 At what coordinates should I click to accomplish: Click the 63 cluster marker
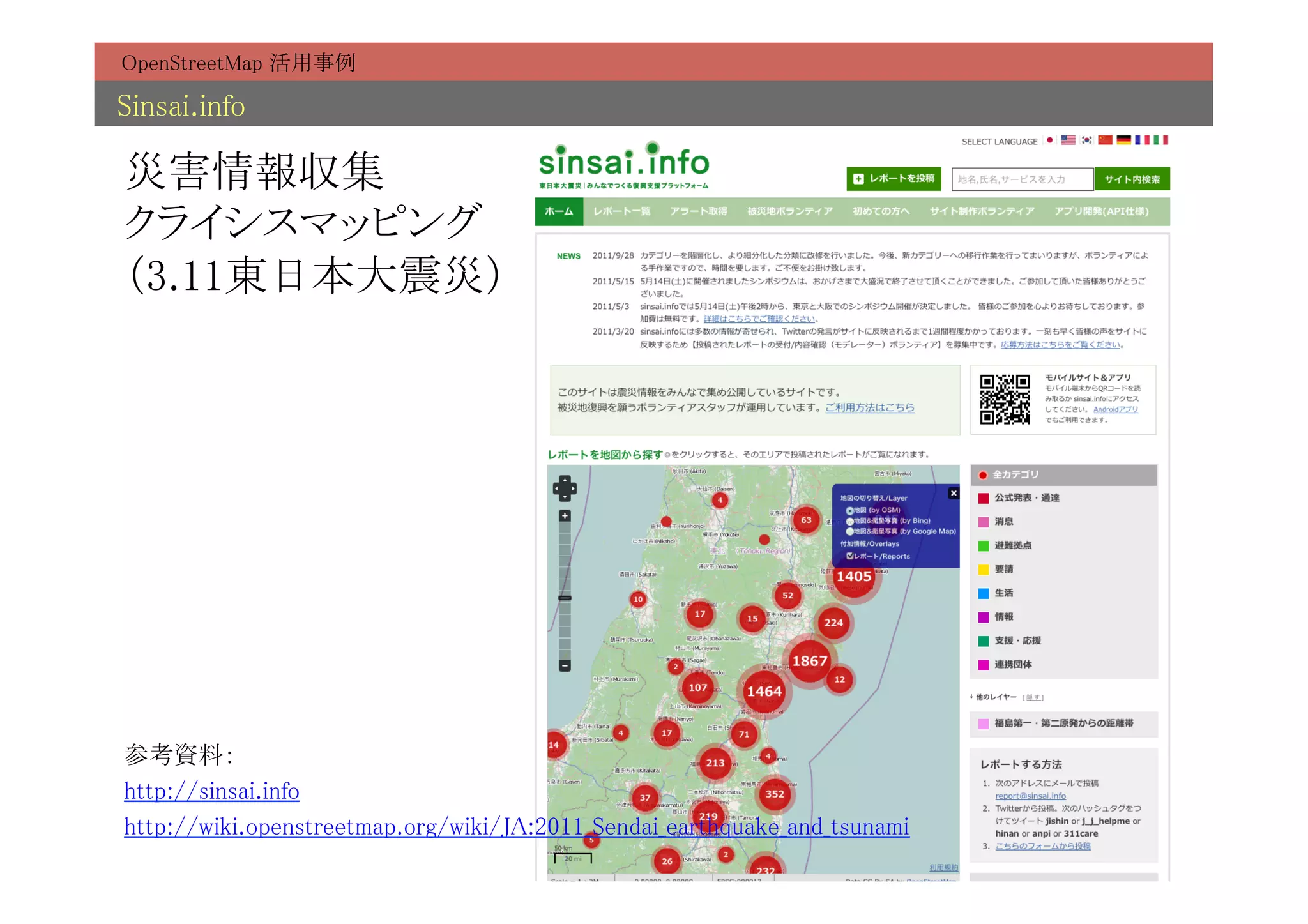(807, 520)
